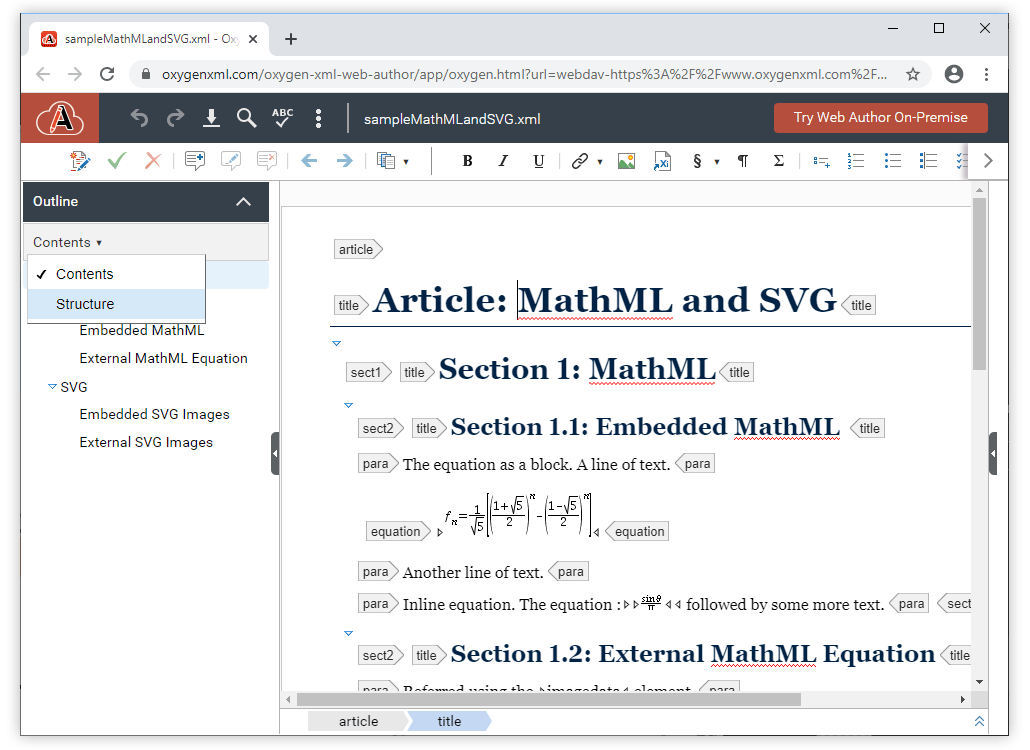Expand the right side panel with handle
Viewport: 1030px width, 750px height.
tap(993, 453)
